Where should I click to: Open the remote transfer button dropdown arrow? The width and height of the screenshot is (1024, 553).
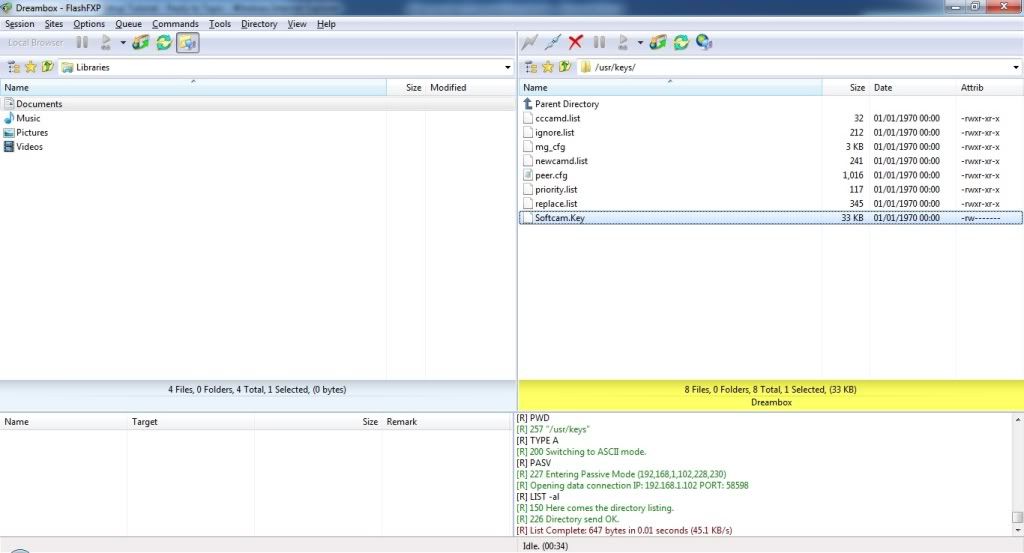tap(640, 42)
